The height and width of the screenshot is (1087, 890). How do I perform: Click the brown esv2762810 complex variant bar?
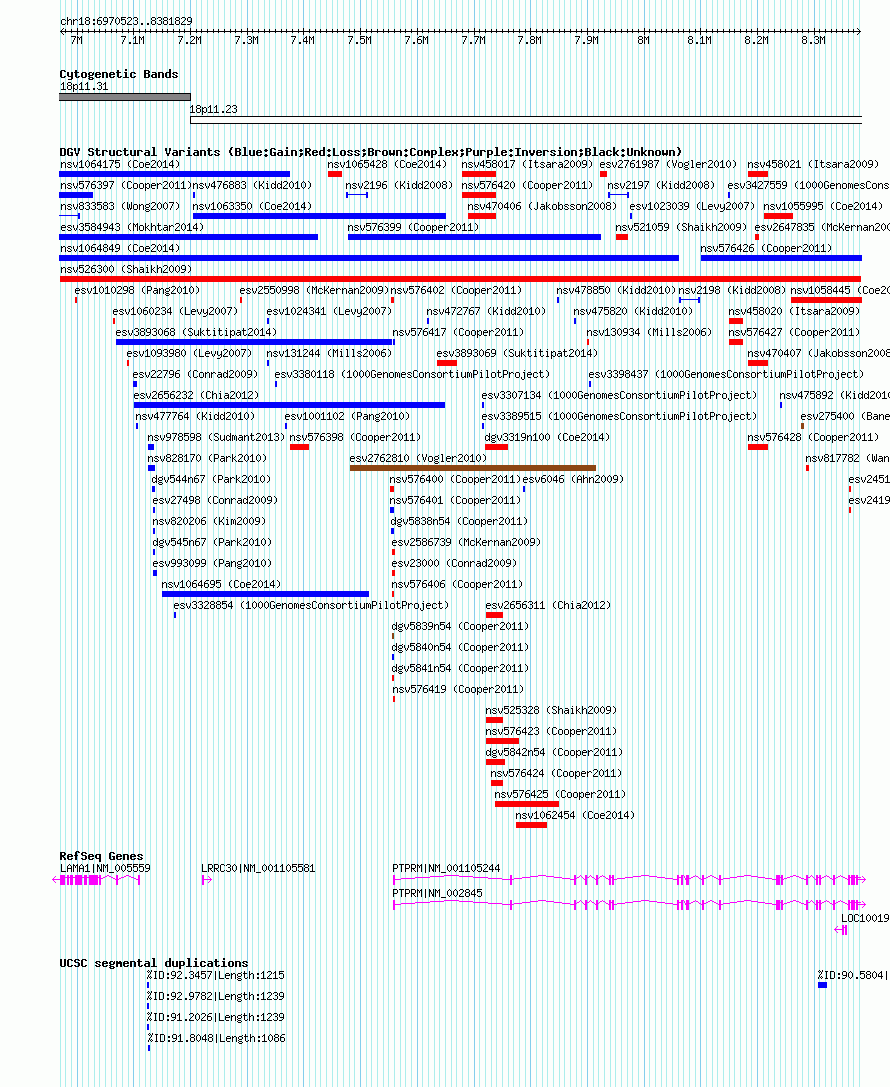[473, 468]
